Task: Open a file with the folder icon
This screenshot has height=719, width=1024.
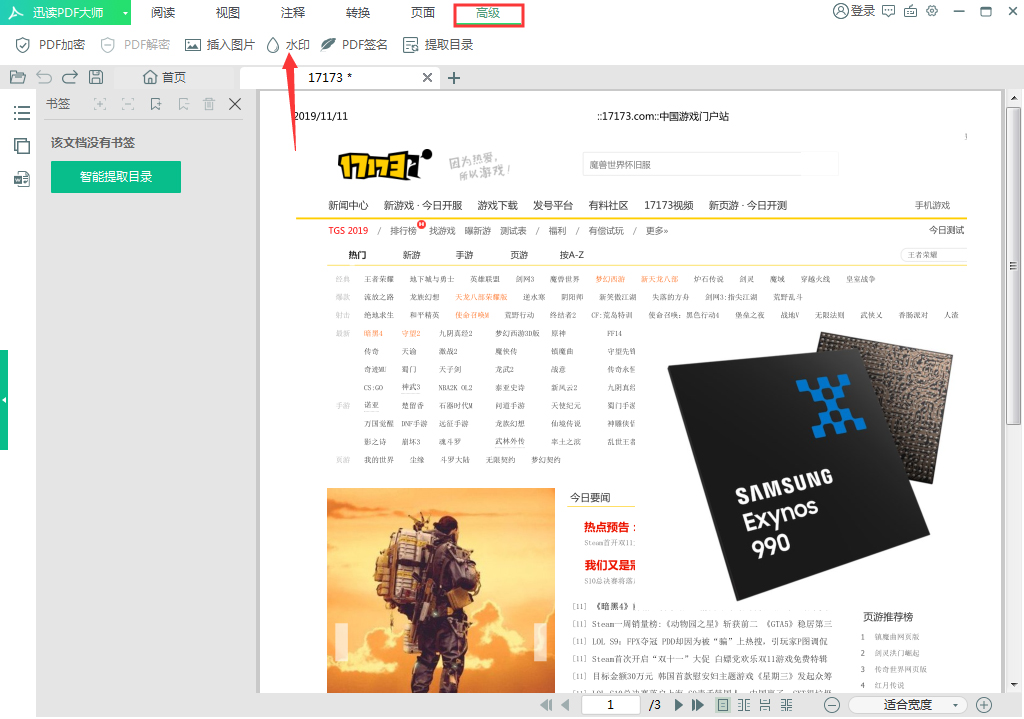Action: coord(17,76)
